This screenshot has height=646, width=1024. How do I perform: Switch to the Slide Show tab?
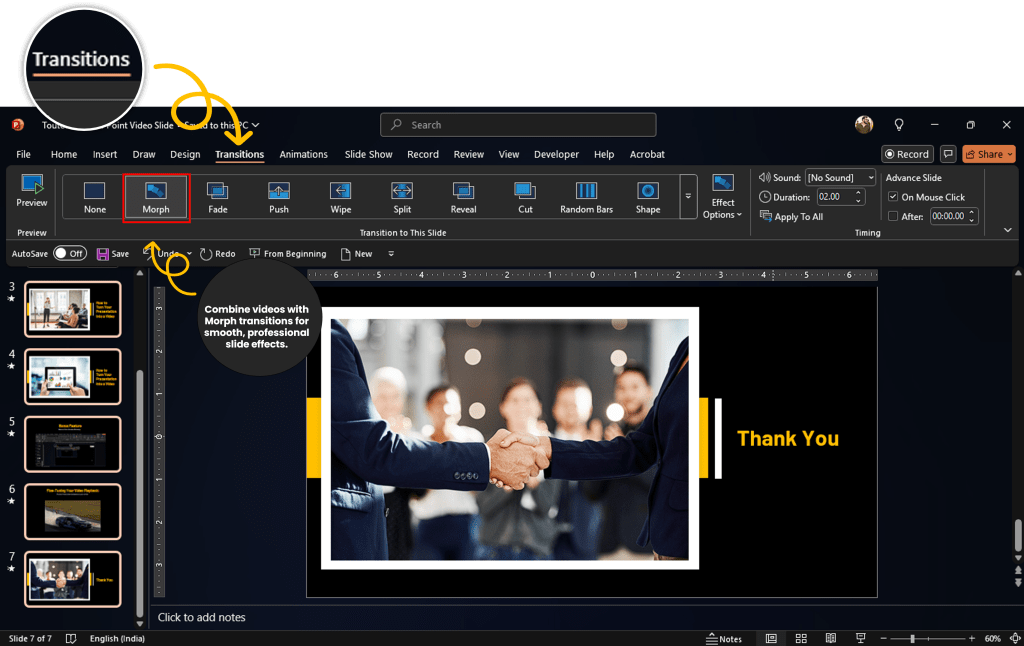tap(368, 155)
